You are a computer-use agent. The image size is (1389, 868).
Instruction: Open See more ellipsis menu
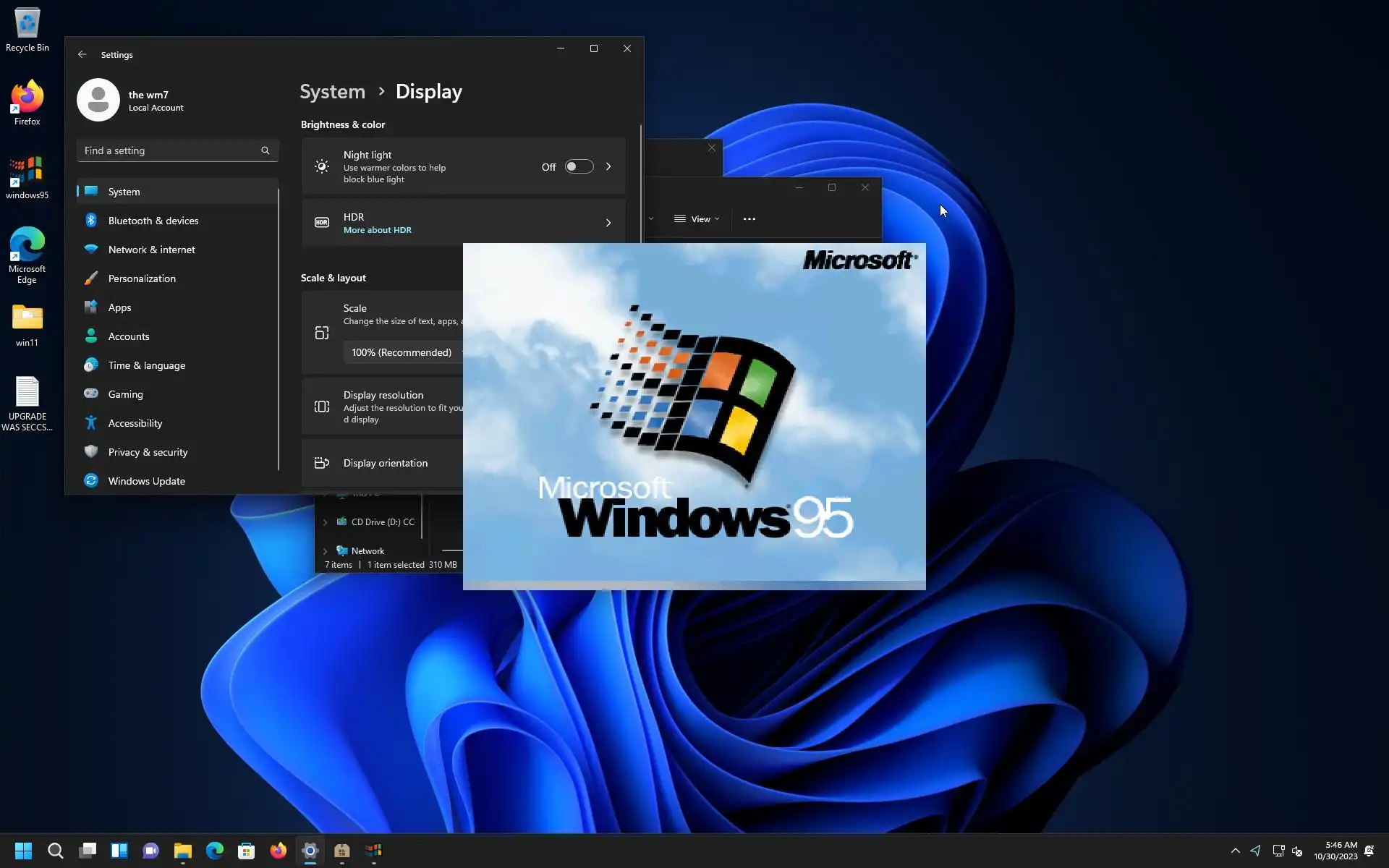click(749, 219)
